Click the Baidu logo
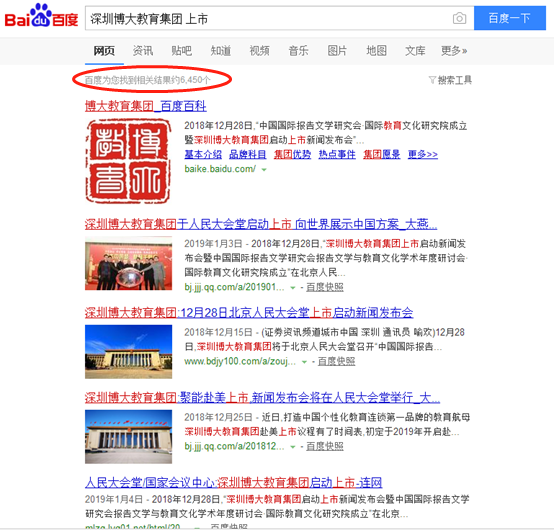554x530 pixels. pyautogui.click(x=41, y=16)
